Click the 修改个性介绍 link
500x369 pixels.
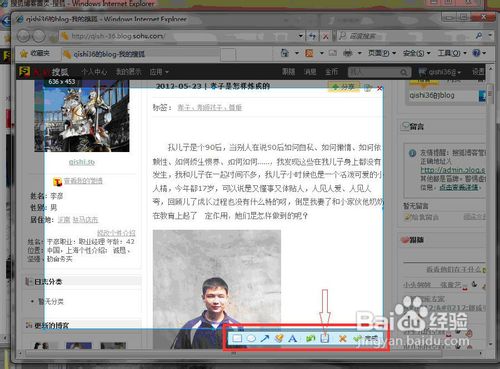116,232
